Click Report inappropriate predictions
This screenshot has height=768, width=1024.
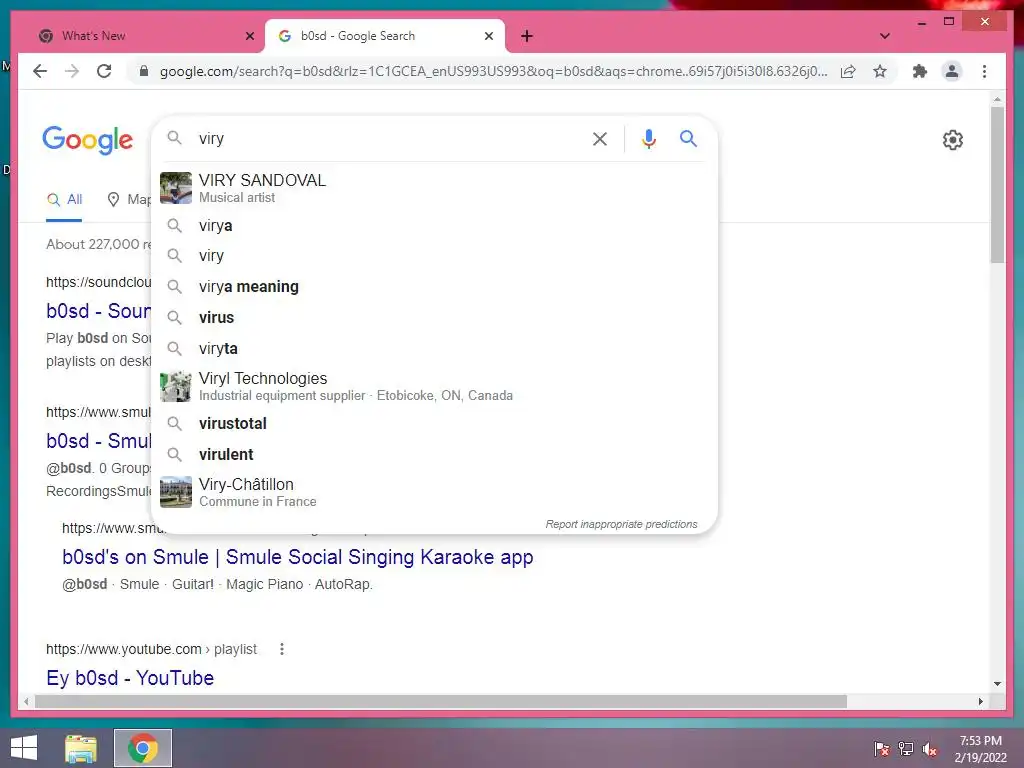[621, 524]
